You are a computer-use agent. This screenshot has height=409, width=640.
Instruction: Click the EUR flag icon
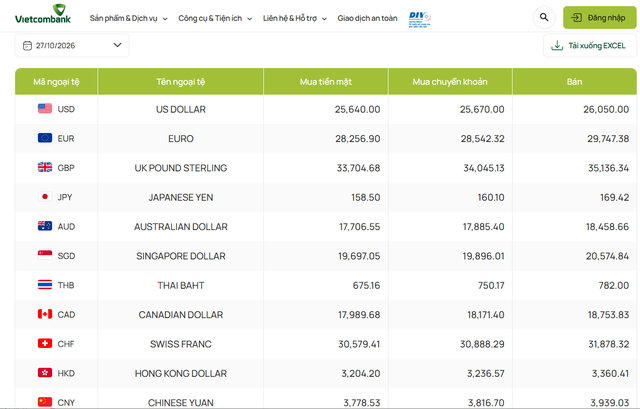[45, 138]
